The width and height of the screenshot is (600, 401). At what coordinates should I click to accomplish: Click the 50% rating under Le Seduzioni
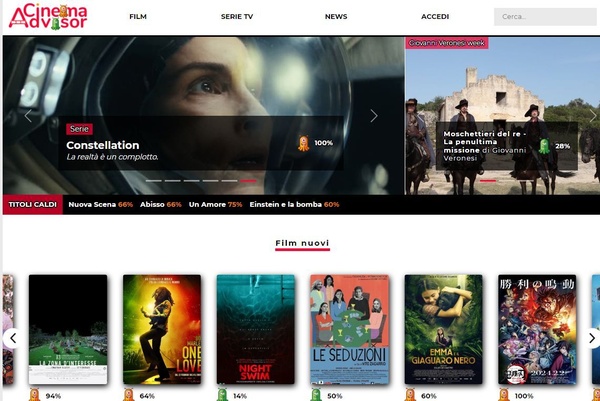tap(335, 396)
